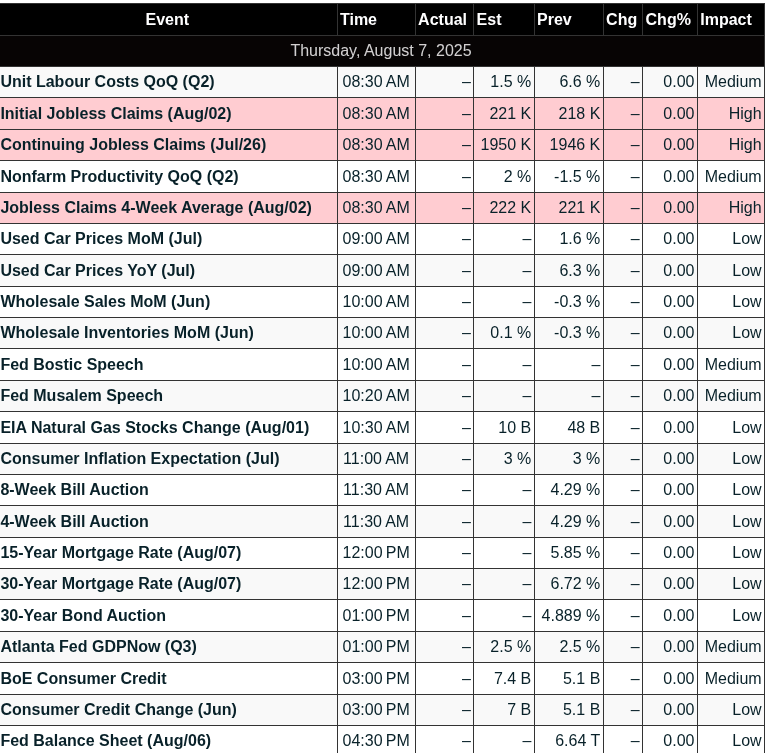Open Jobless Claims 4-Week Average (Aug/02)
773x753 pixels.
click(156, 207)
